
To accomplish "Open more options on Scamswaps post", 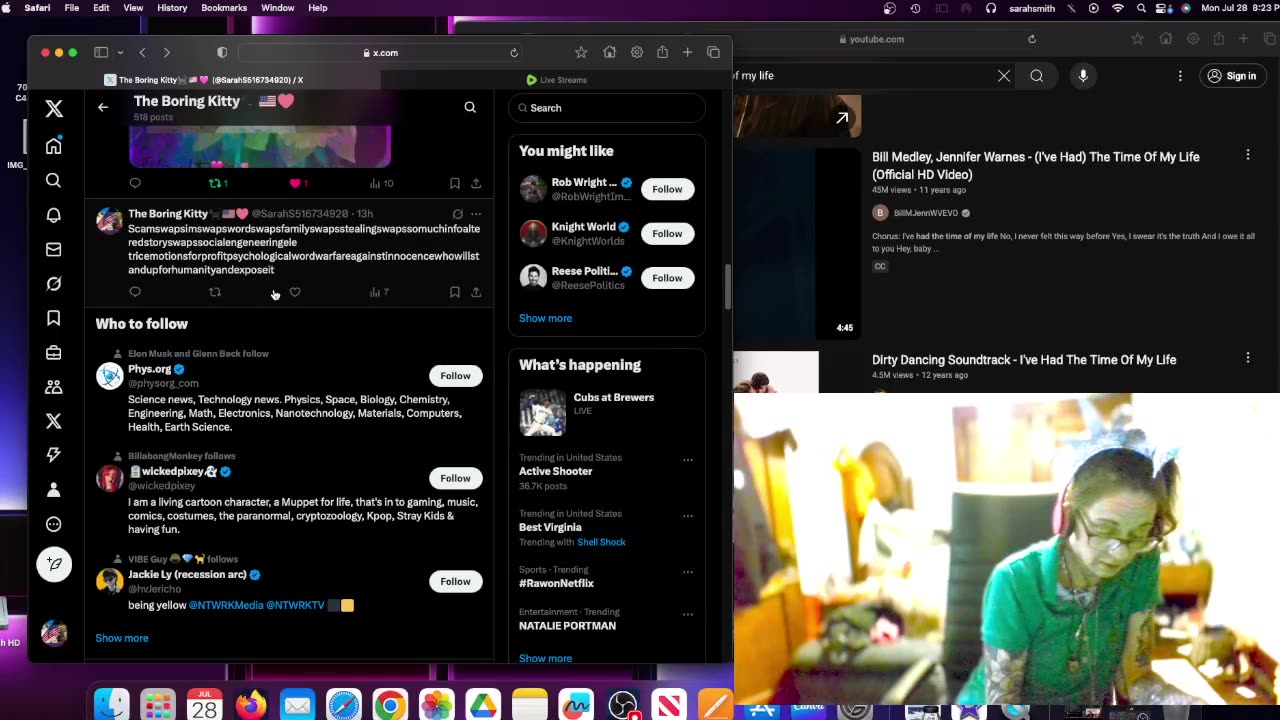I will (x=476, y=214).
